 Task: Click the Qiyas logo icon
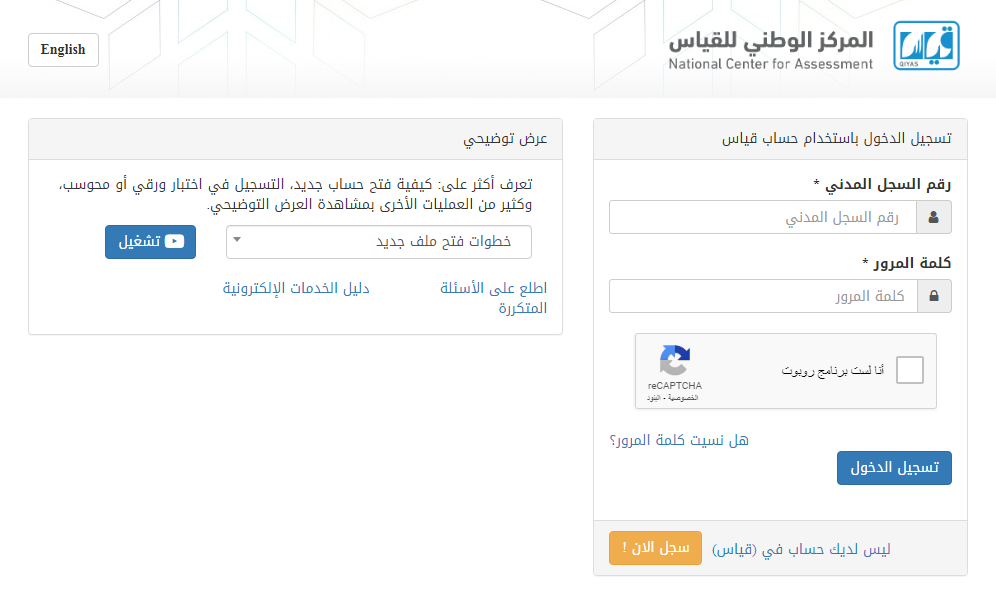pyautogui.click(x=926, y=46)
